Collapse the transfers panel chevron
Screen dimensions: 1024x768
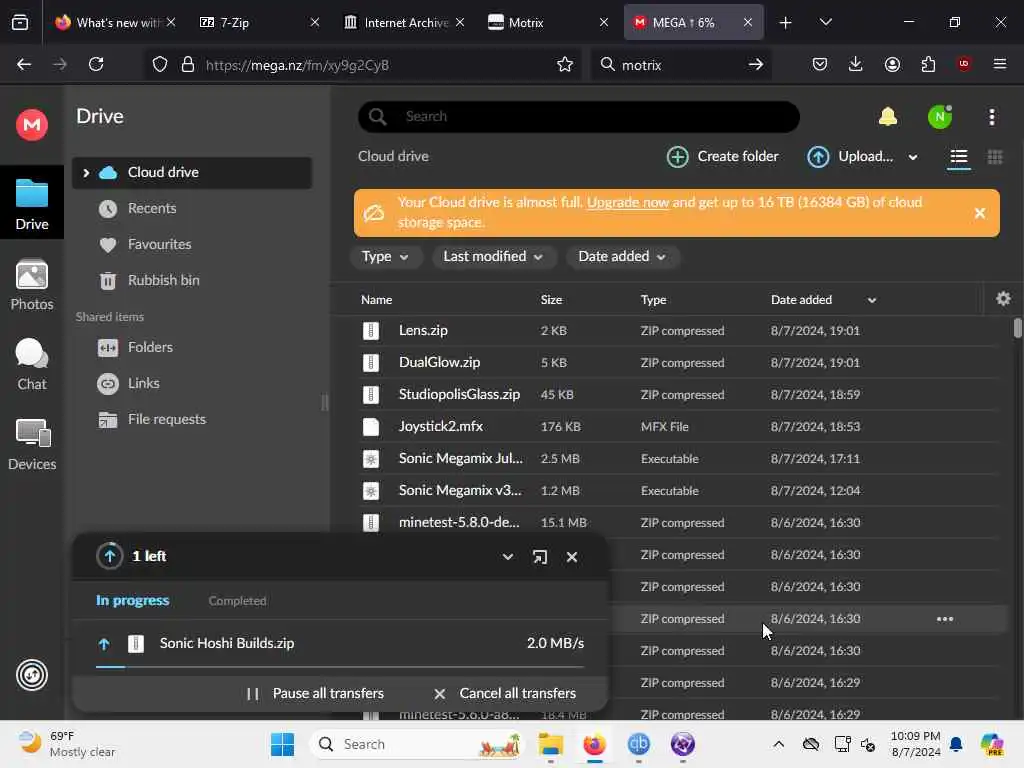tap(507, 557)
